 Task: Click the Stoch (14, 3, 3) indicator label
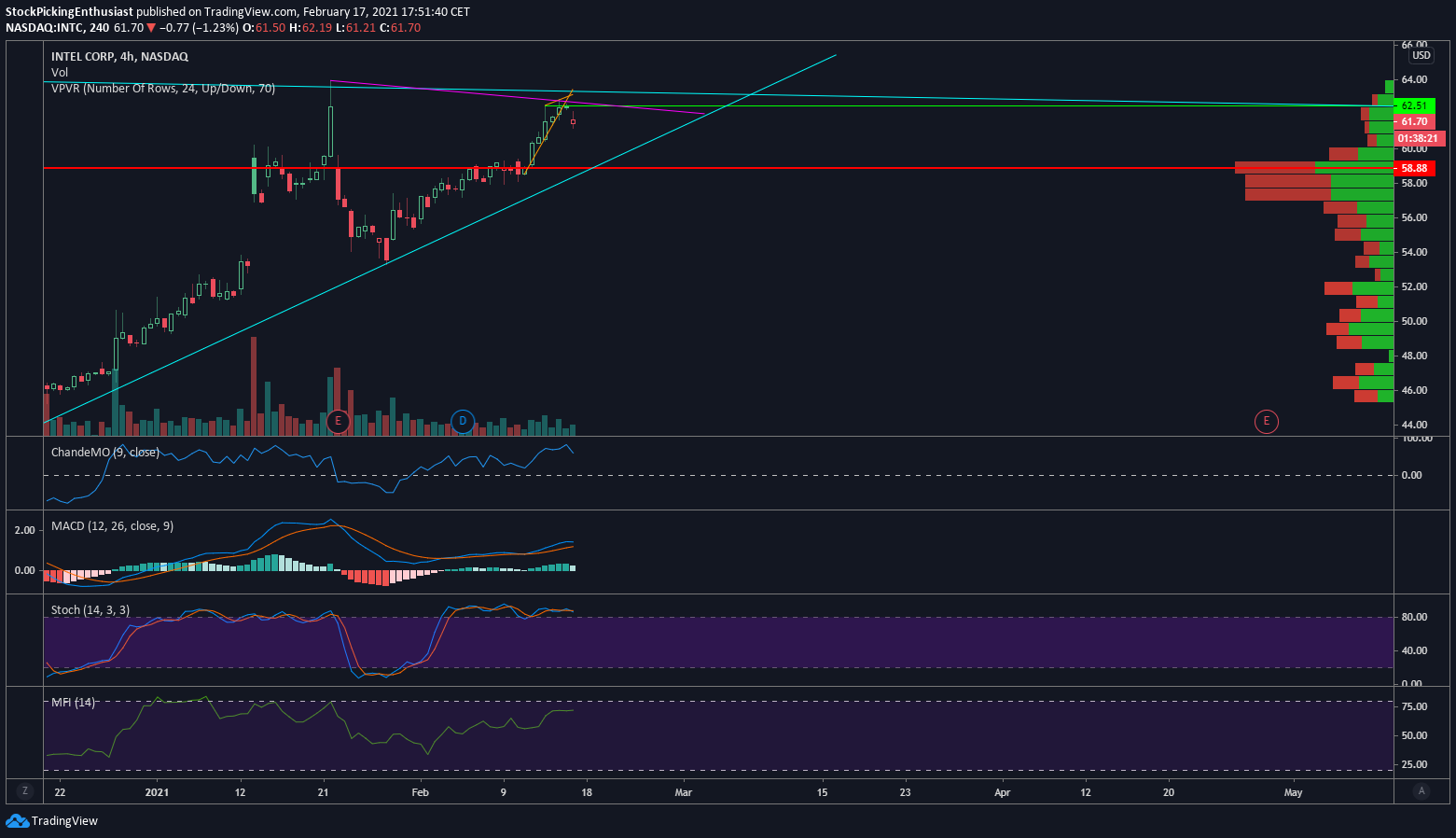pyautogui.click(x=90, y=610)
